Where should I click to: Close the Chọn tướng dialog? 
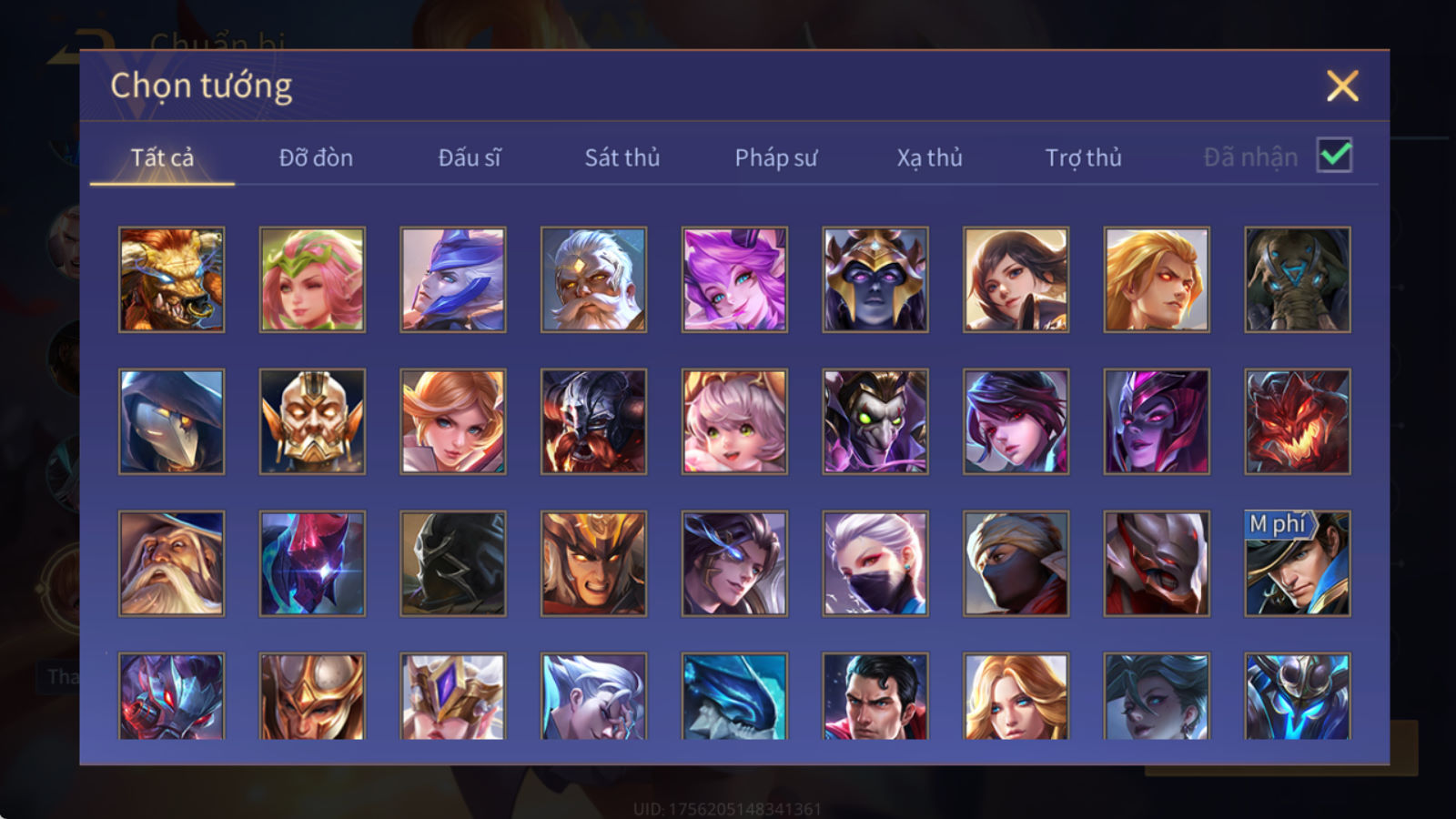coord(1342,86)
